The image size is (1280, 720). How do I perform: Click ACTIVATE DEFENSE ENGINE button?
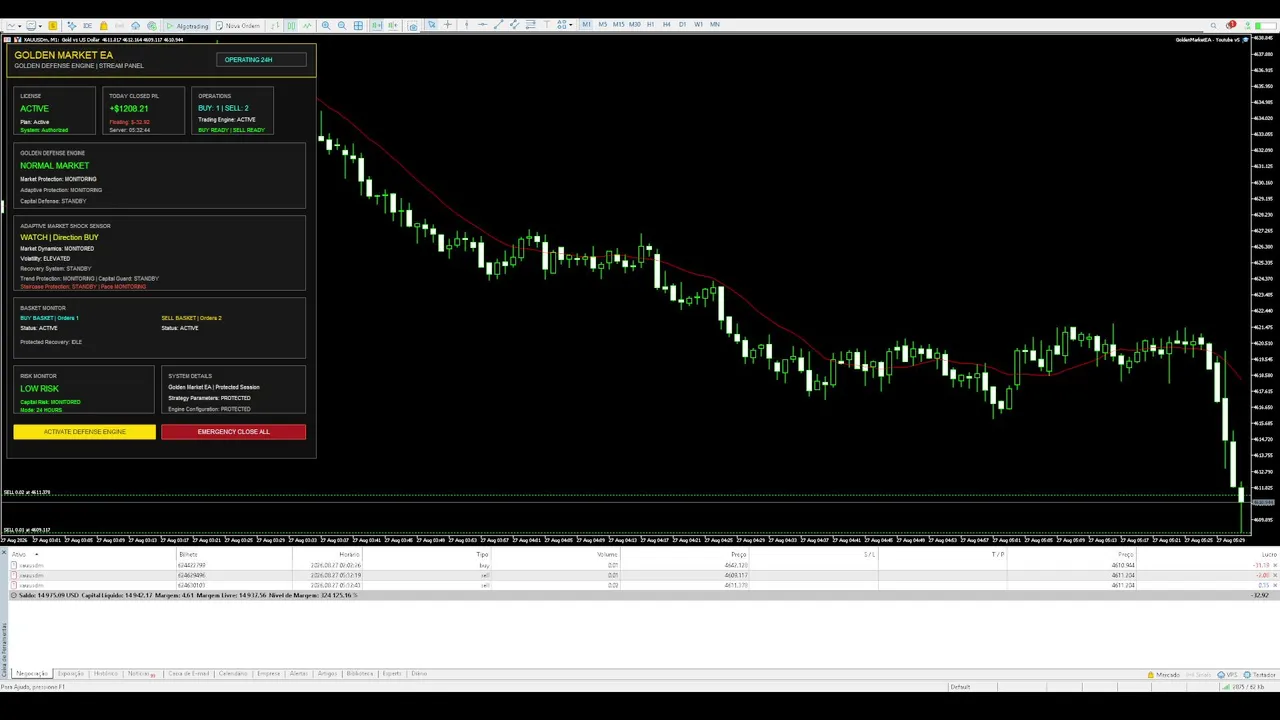84,432
